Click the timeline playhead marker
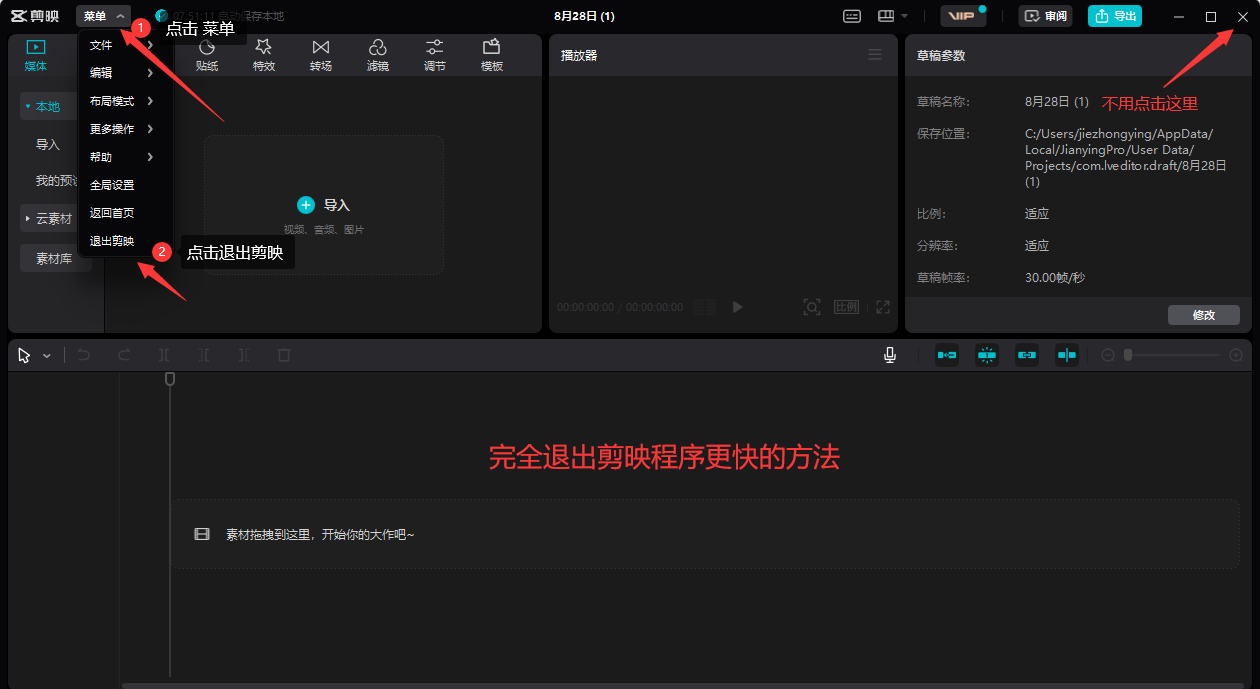 (x=170, y=378)
